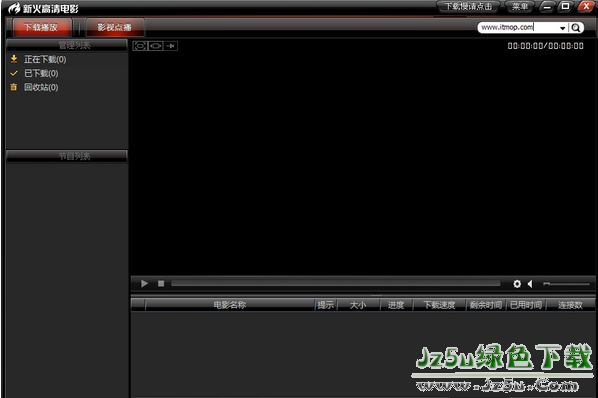This screenshot has height=398, width=598.
Task: Open the 已下载(0) list
Action: [x=41, y=73]
